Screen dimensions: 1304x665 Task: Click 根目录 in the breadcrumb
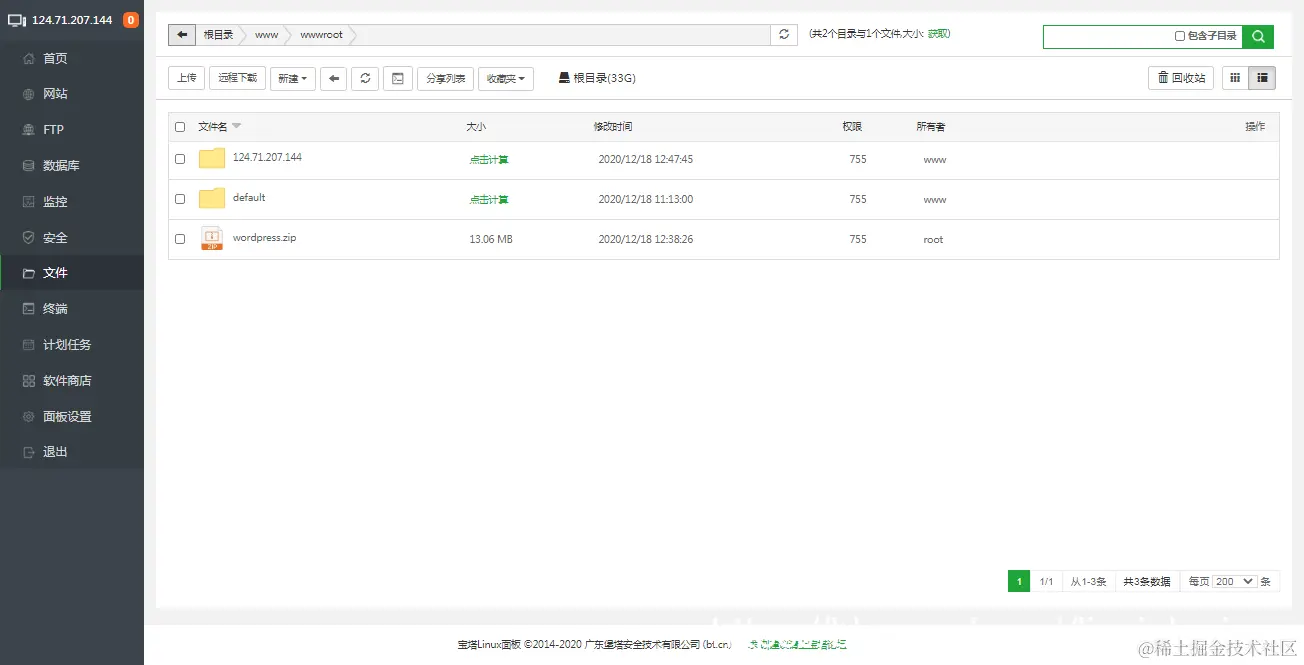coord(218,34)
